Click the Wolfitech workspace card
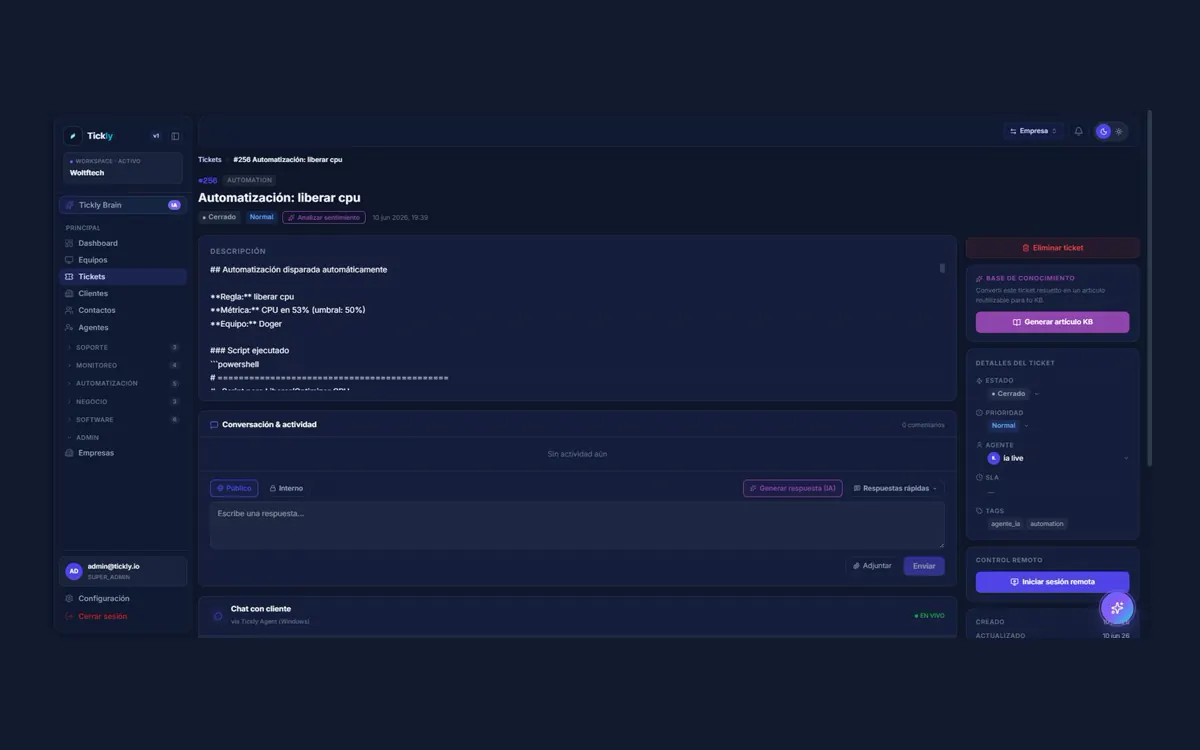1200x750 pixels. (123, 168)
